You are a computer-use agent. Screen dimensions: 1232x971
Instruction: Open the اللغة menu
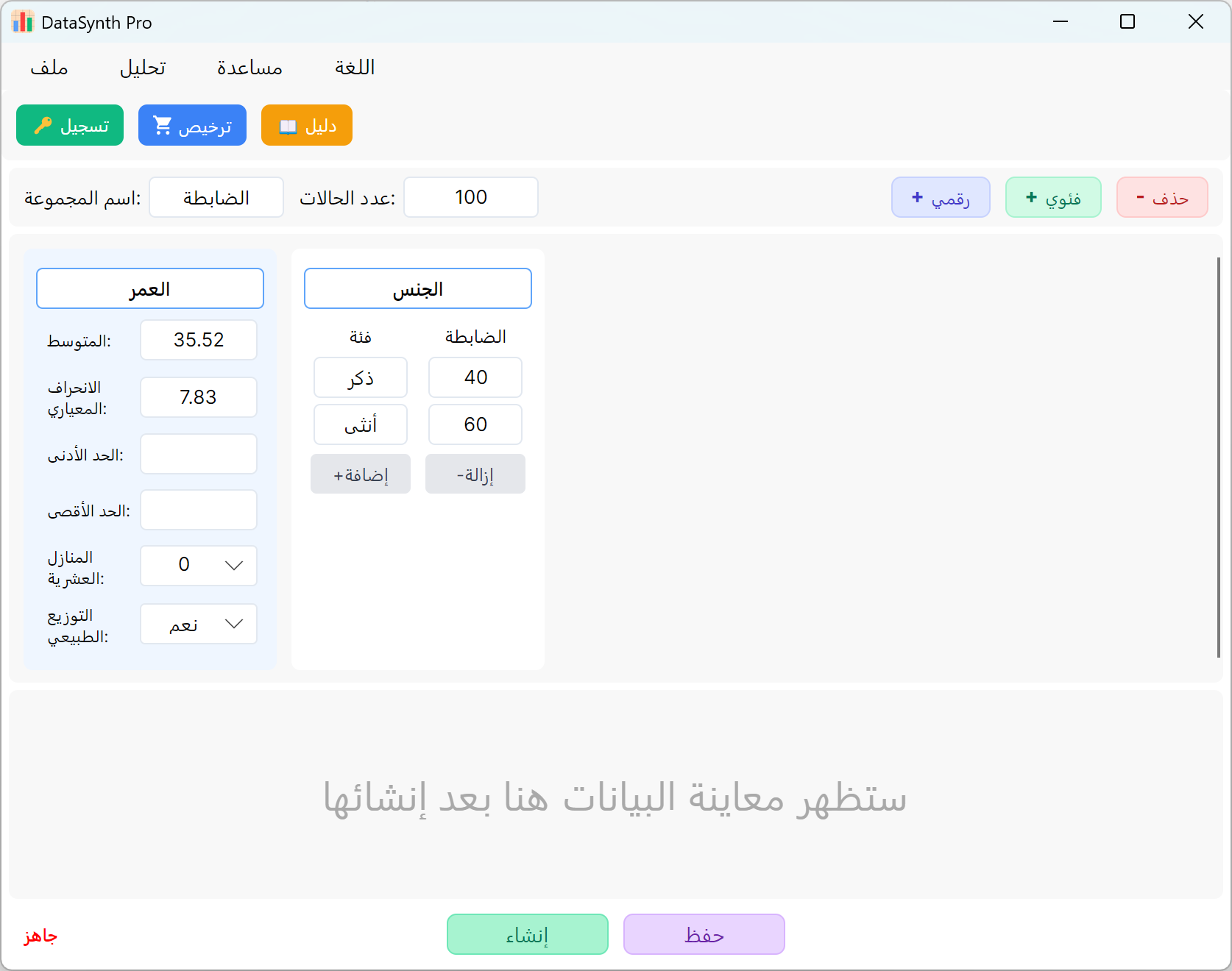355,68
